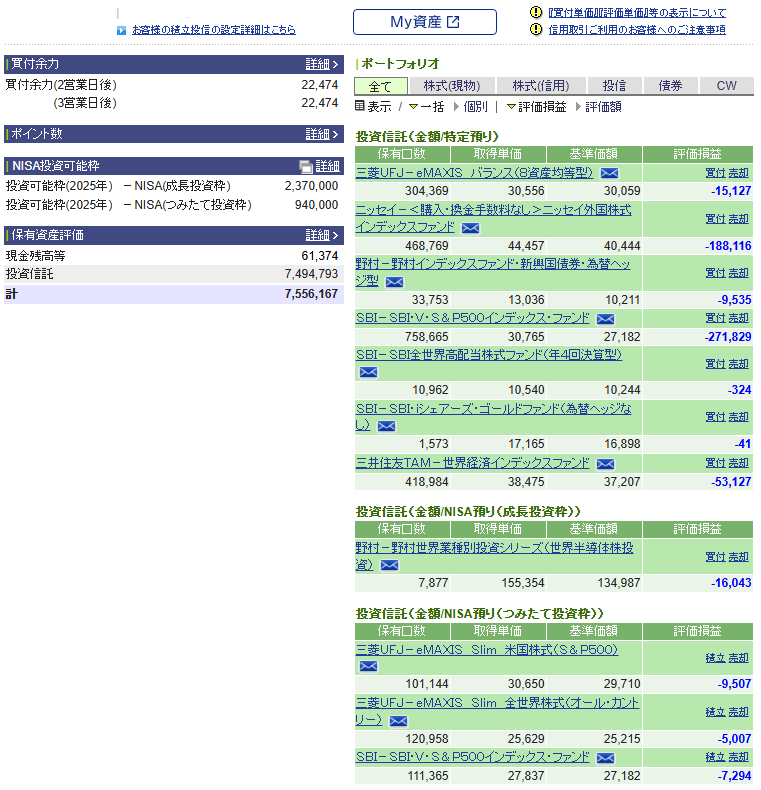Screen dimensions: 761x790
Task: Click warning icon beside 買付単価・評価単価等の表示について
Action: (536, 12)
